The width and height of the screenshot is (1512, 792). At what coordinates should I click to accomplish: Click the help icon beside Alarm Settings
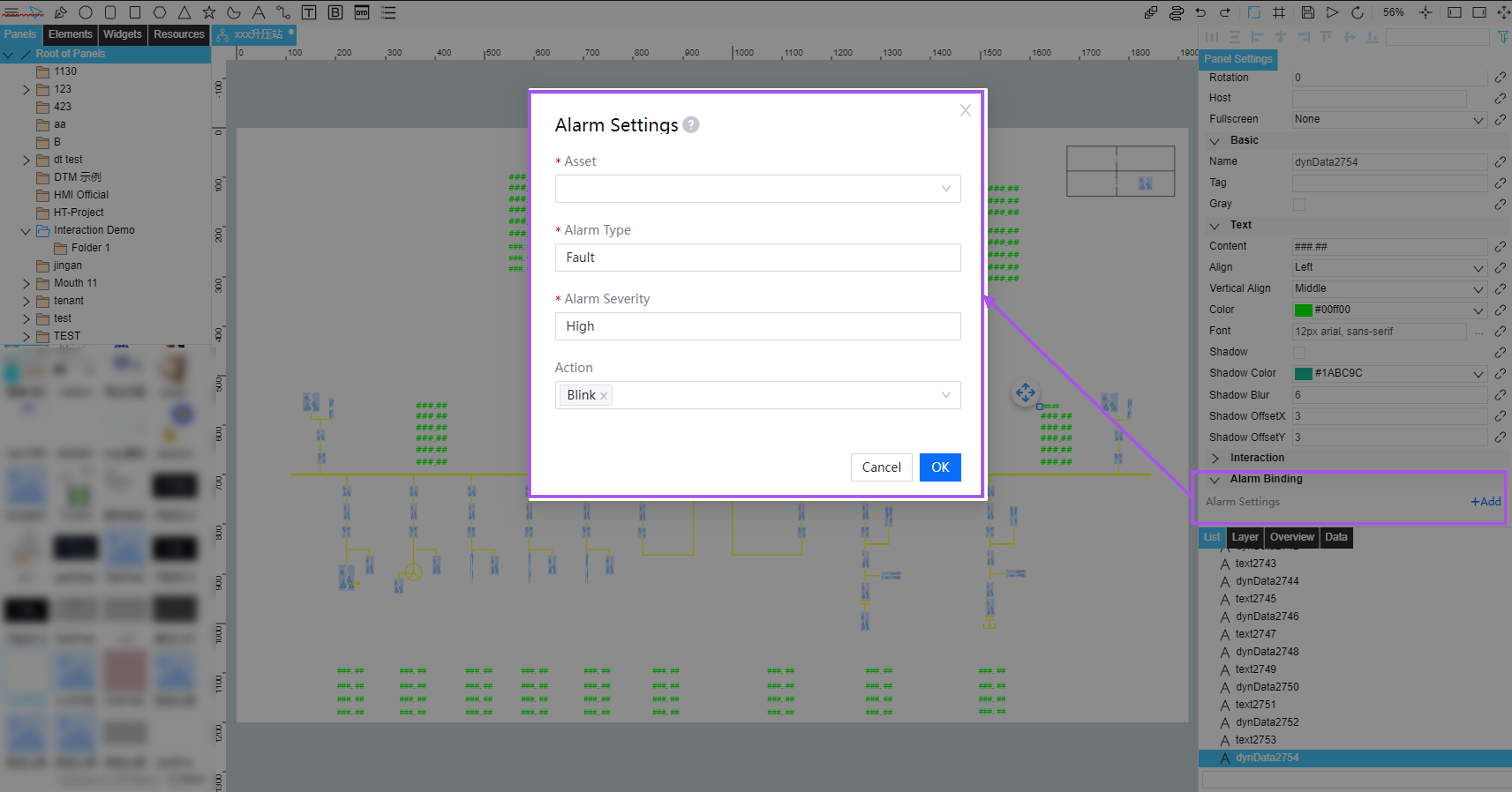tap(691, 125)
